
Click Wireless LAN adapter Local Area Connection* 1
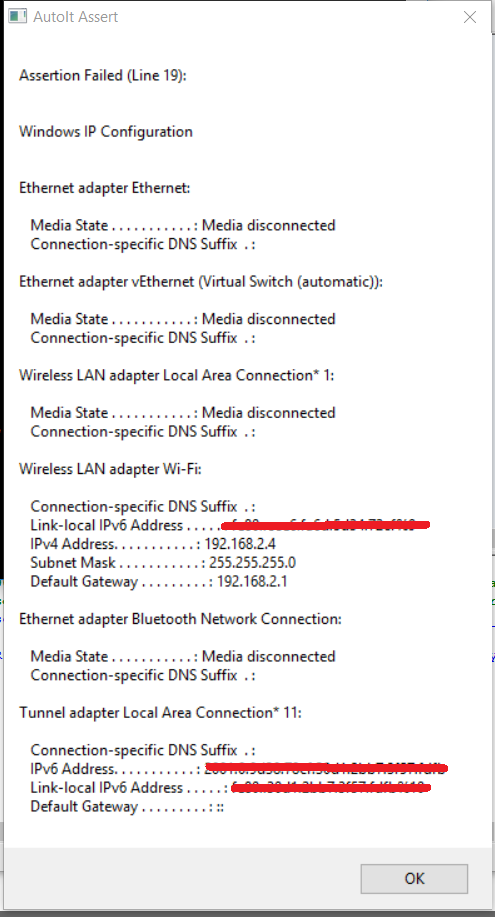click(x=177, y=375)
